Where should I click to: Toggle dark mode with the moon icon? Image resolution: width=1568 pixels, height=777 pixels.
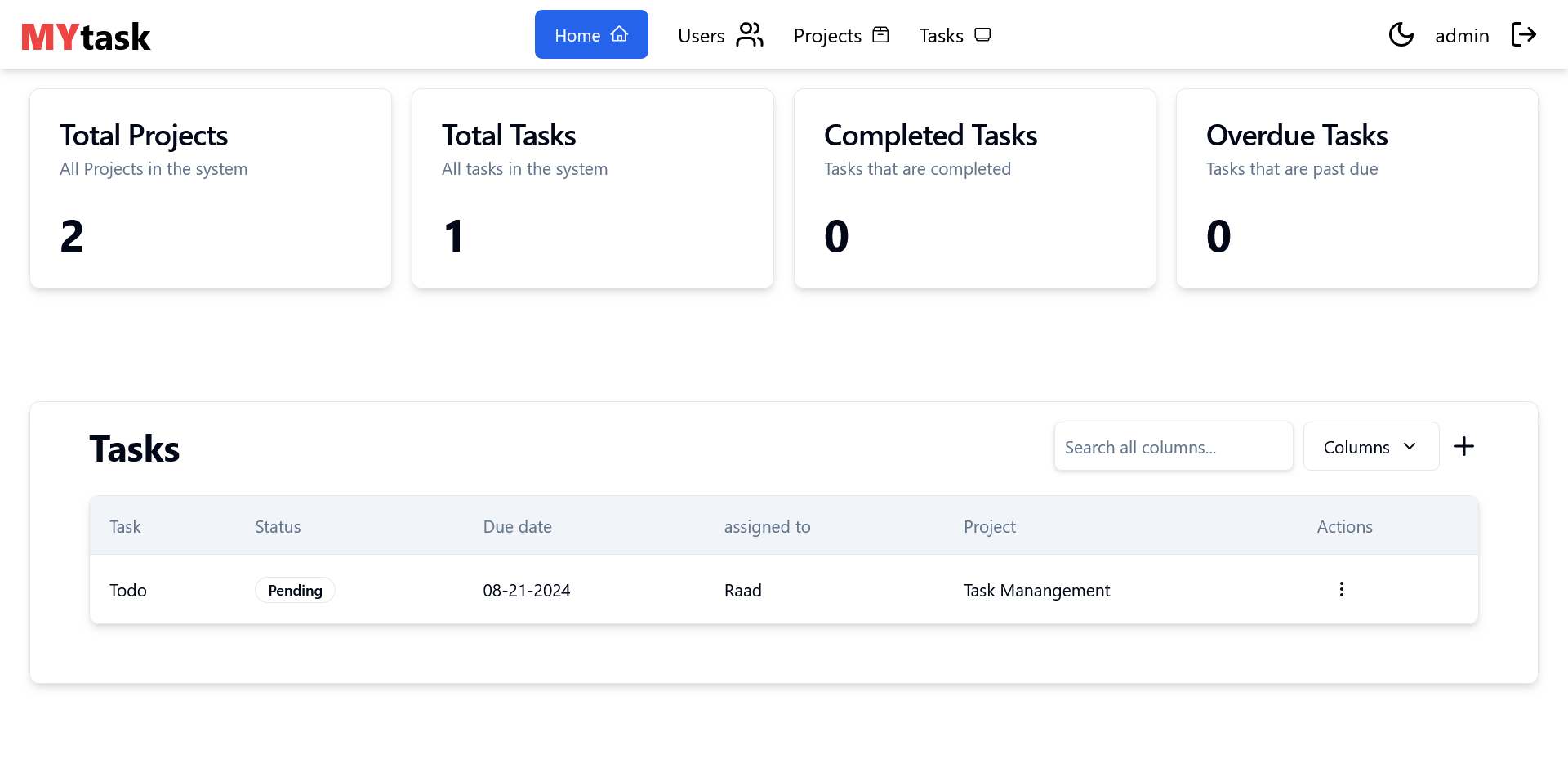point(1401,35)
